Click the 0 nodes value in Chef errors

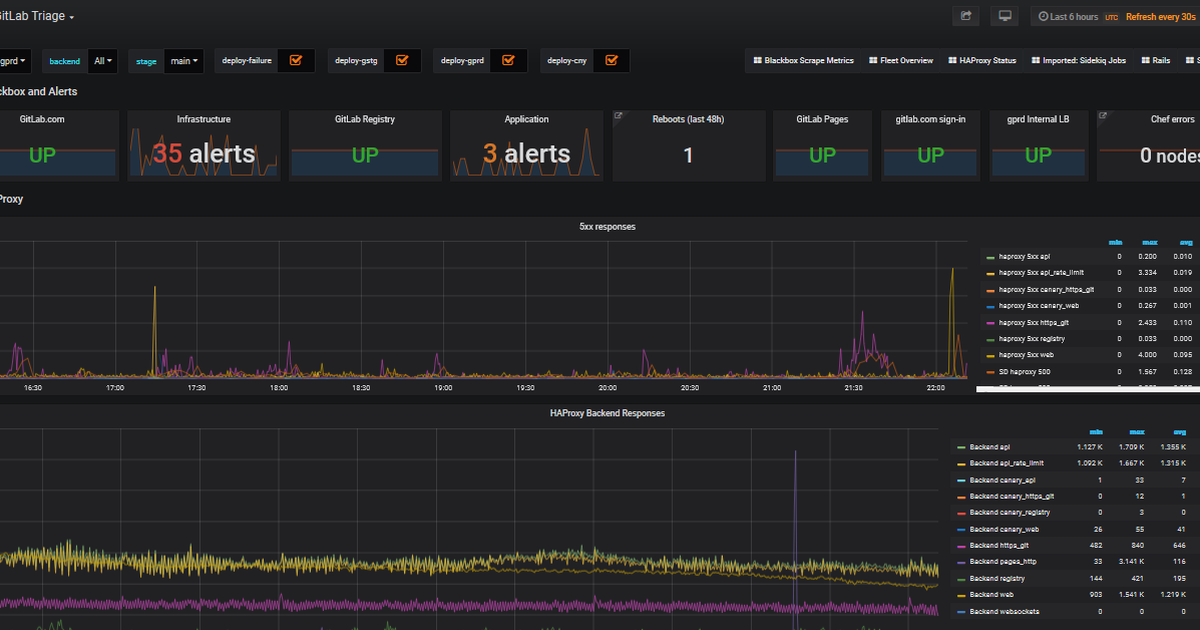1170,155
